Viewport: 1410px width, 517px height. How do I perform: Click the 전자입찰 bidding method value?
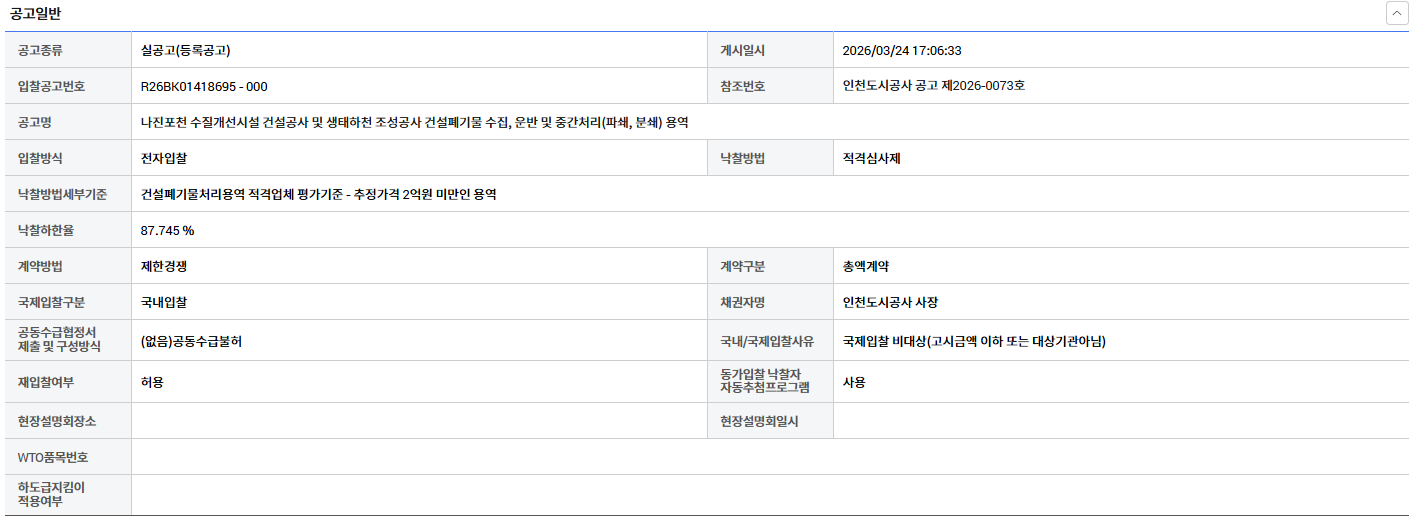[x=164, y=158]
